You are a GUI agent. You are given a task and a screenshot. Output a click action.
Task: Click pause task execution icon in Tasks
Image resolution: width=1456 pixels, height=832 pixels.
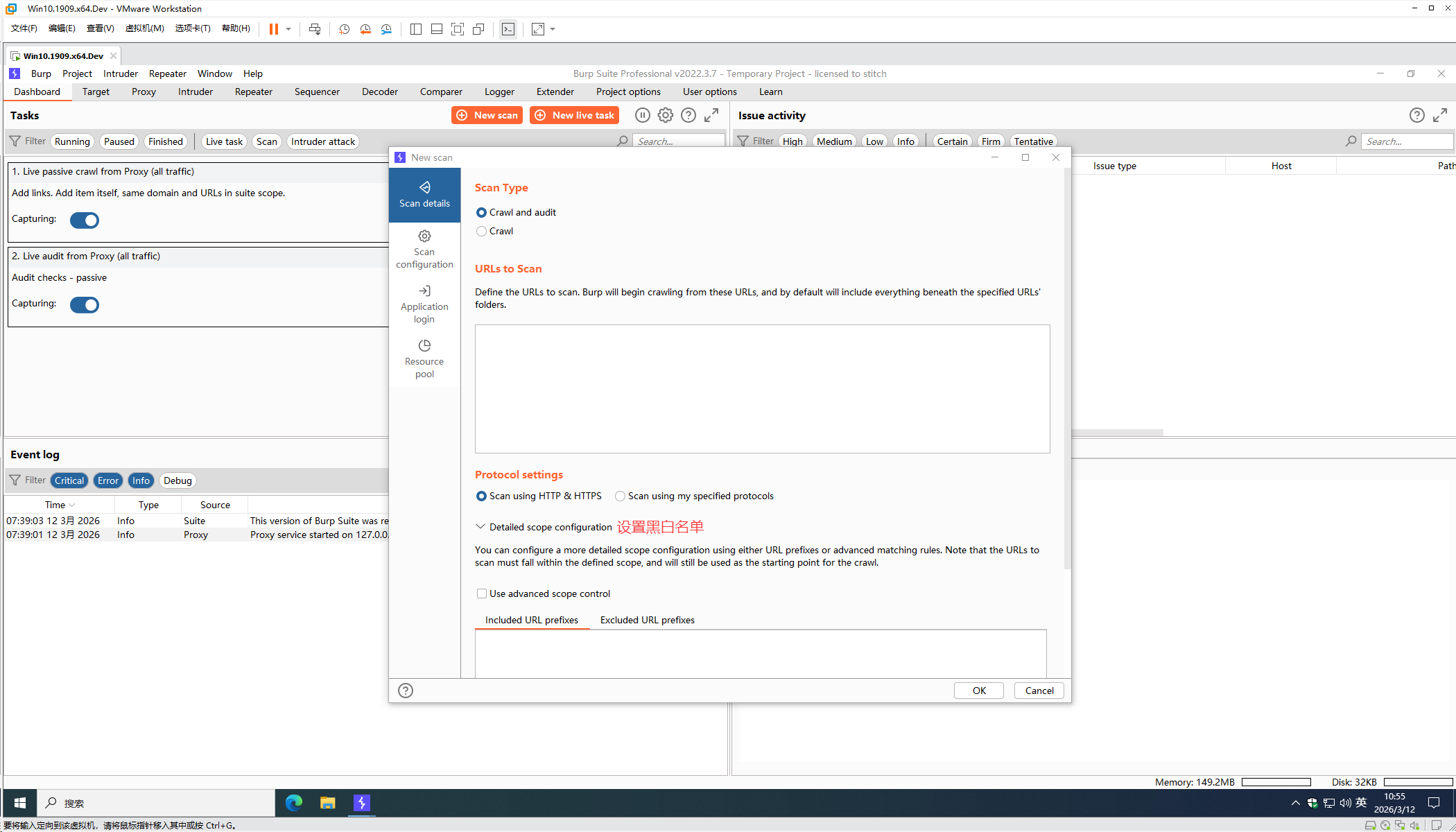tap(642, 115)
